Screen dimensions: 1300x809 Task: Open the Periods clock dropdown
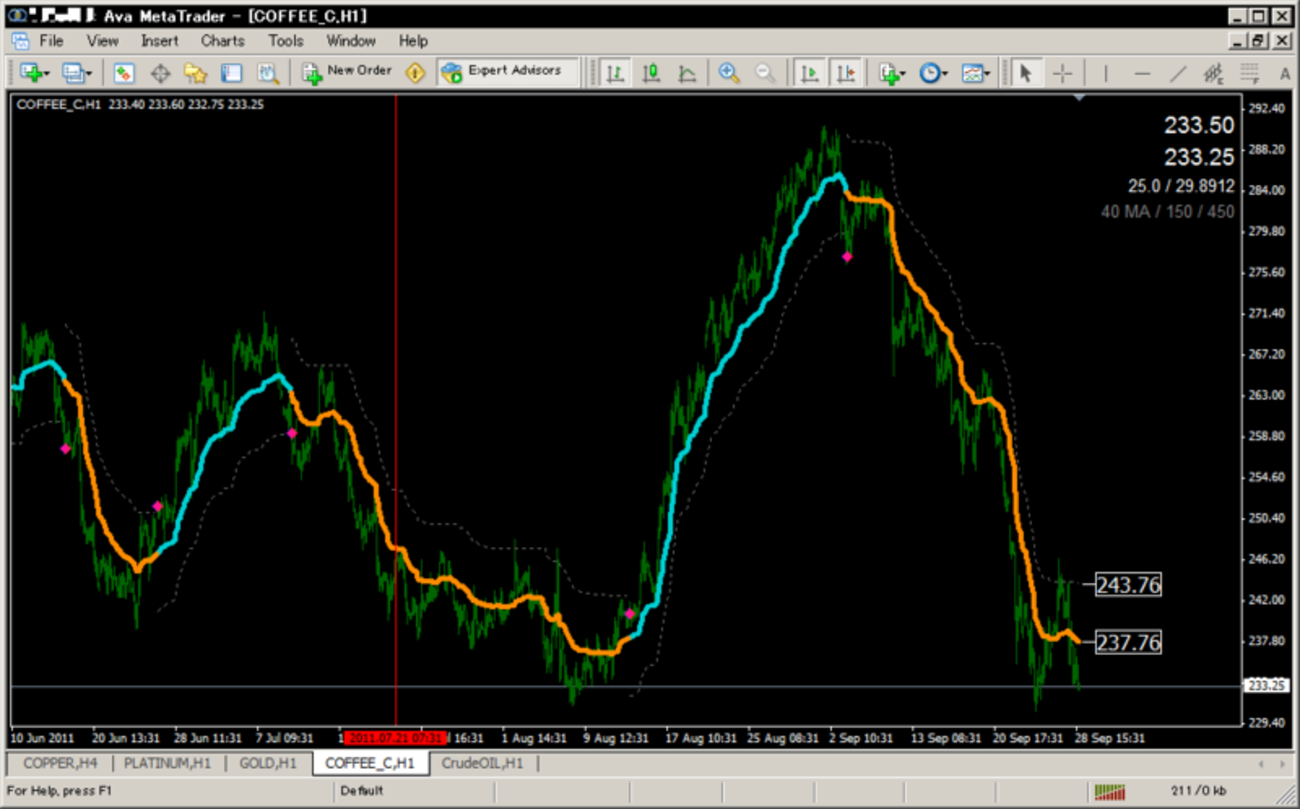point(932,73)
